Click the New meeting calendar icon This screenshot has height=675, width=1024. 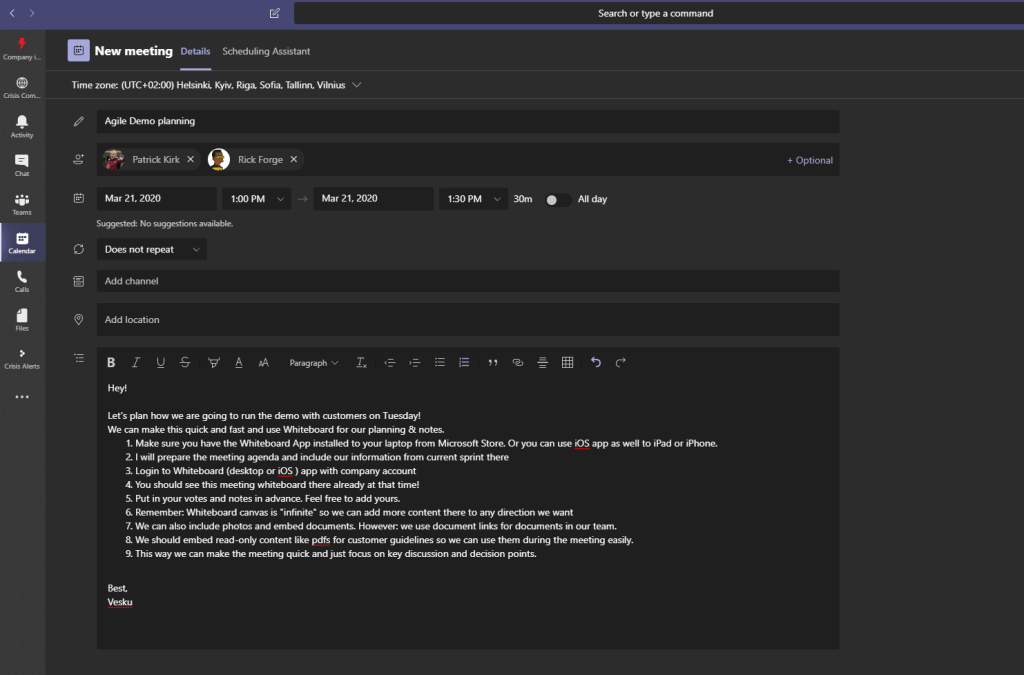coord(78,50)
